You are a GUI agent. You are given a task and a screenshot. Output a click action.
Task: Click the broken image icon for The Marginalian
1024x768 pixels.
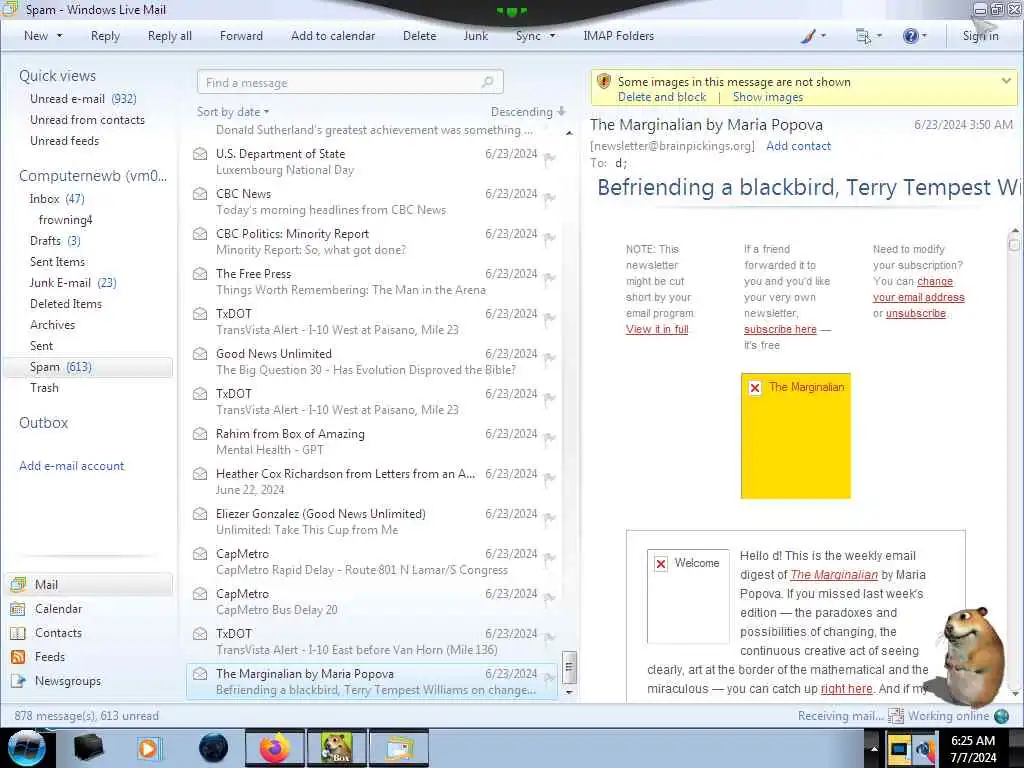click(x=755, y=388)
